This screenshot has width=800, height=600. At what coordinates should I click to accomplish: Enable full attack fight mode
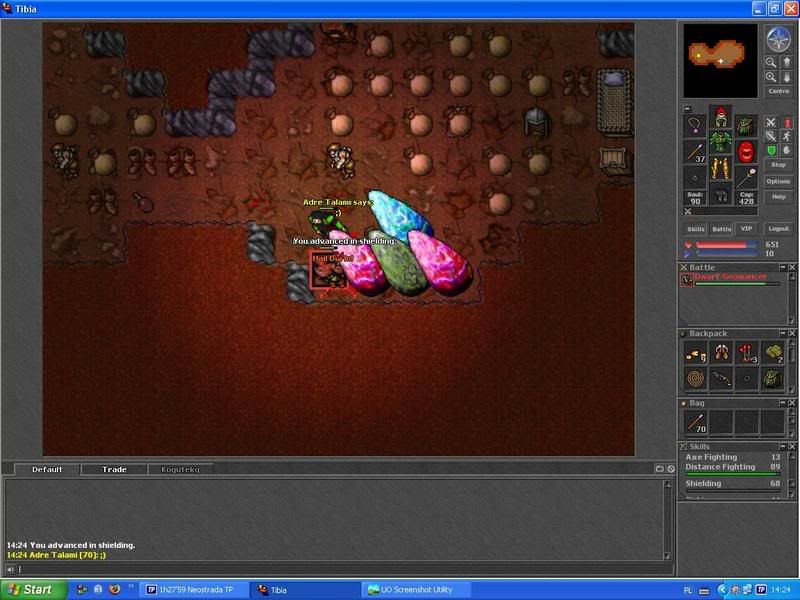(x=771, y=122)
